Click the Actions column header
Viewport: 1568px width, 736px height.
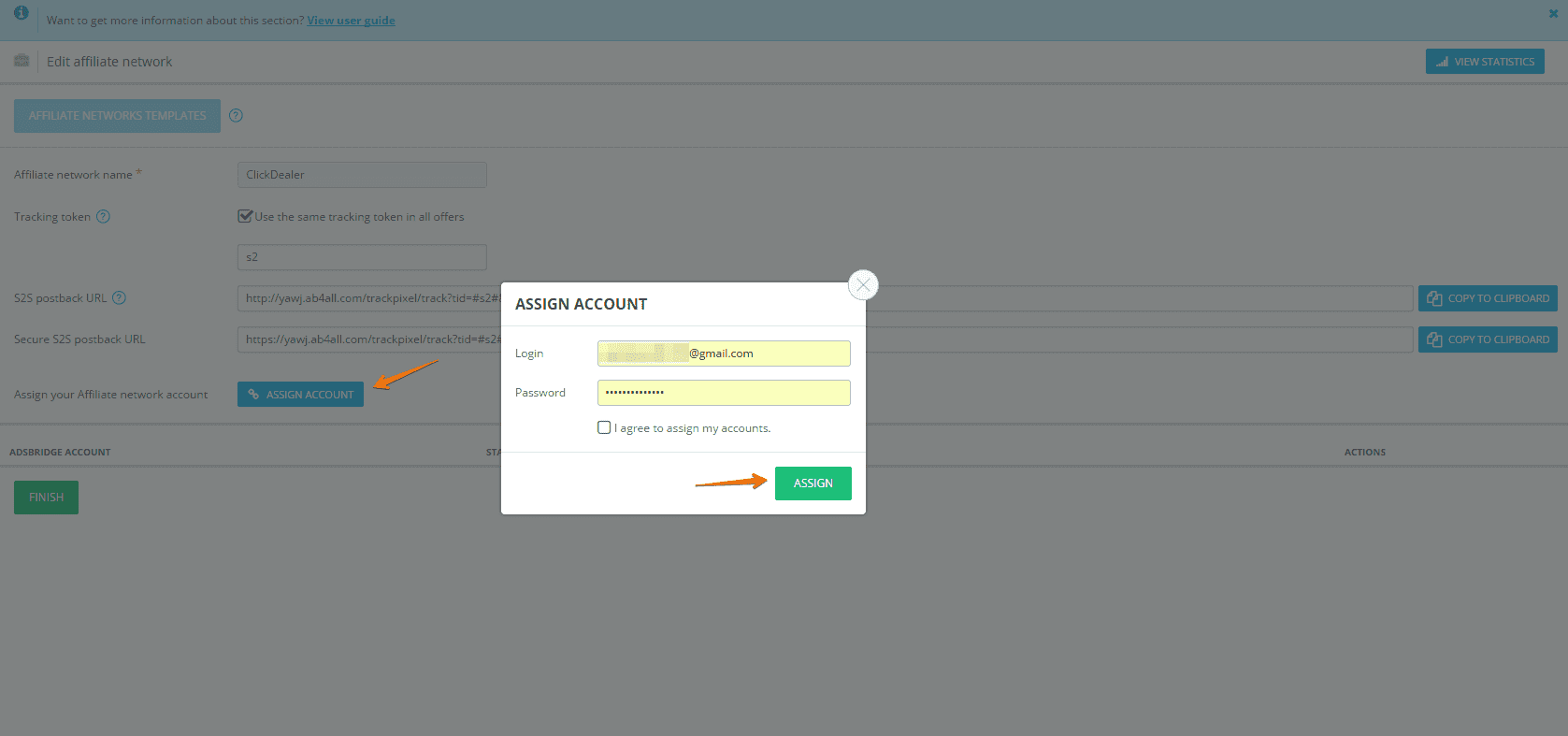tap(1365, 453)
